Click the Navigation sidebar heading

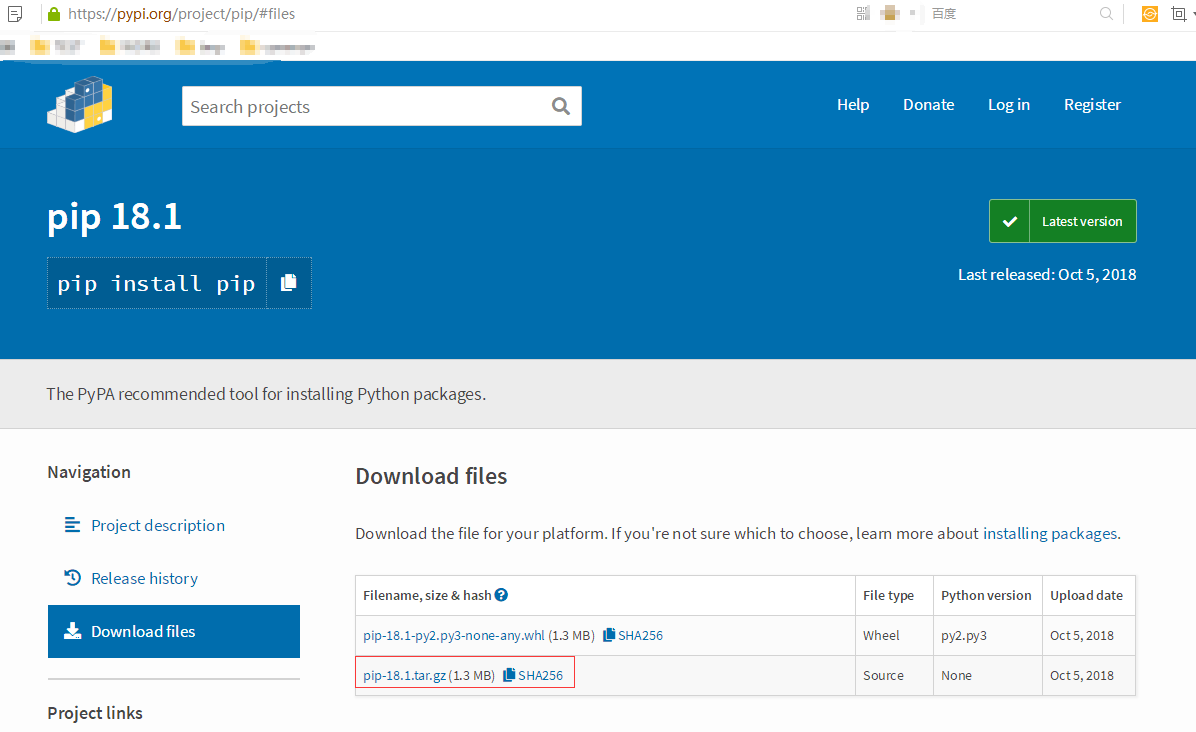pyautogui.click(x=88, y=472)
